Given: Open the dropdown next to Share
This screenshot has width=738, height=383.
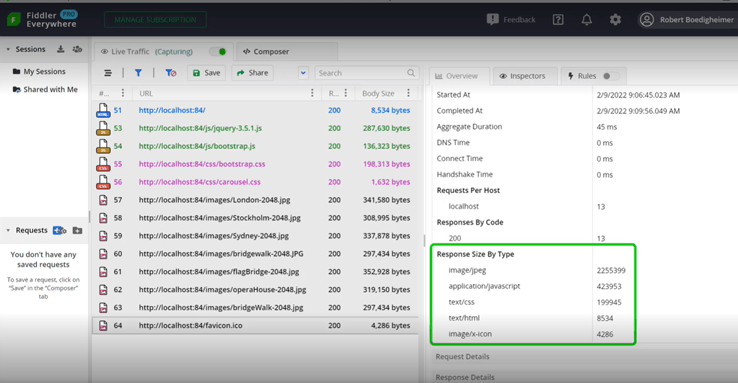Looking at the screenshot, I should coord(303,73).
